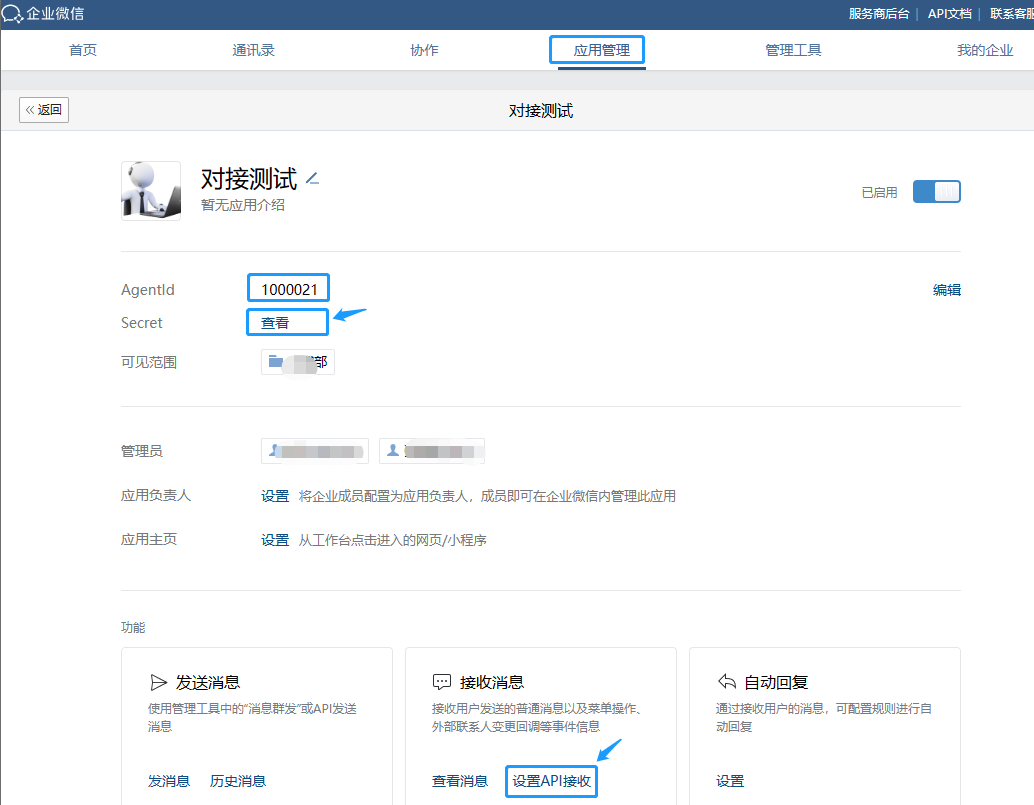Switch to the 通讯录 tab

pyautogui.click(x=253, y=50)
